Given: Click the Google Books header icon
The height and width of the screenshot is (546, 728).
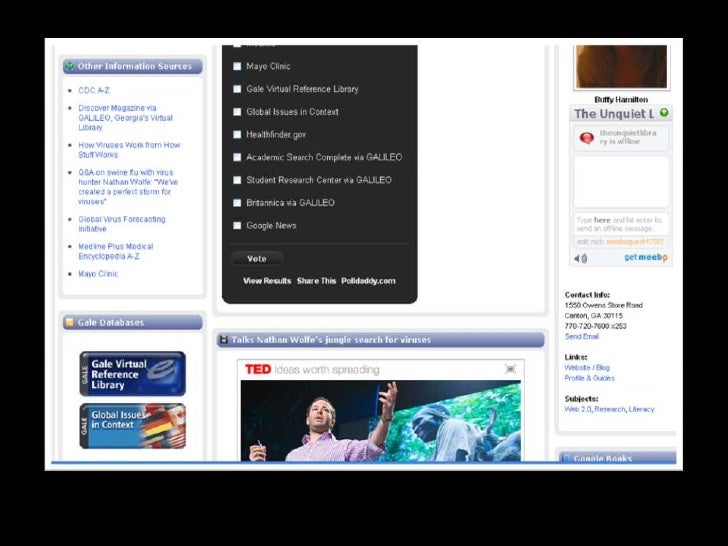Looking at the screenshot, I should [x=566, y=458].
